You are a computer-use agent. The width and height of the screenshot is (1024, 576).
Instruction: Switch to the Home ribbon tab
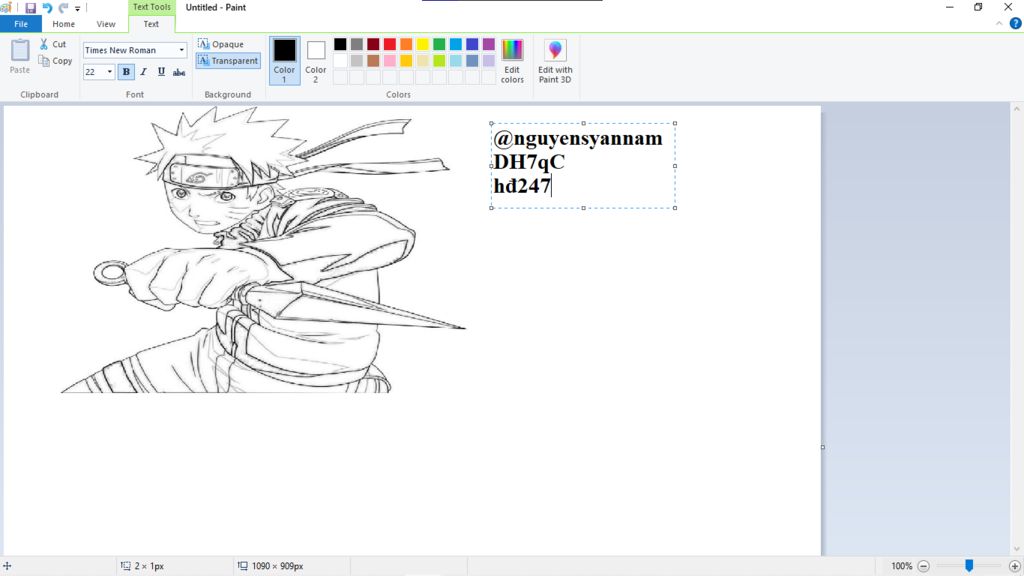(63, 24)
